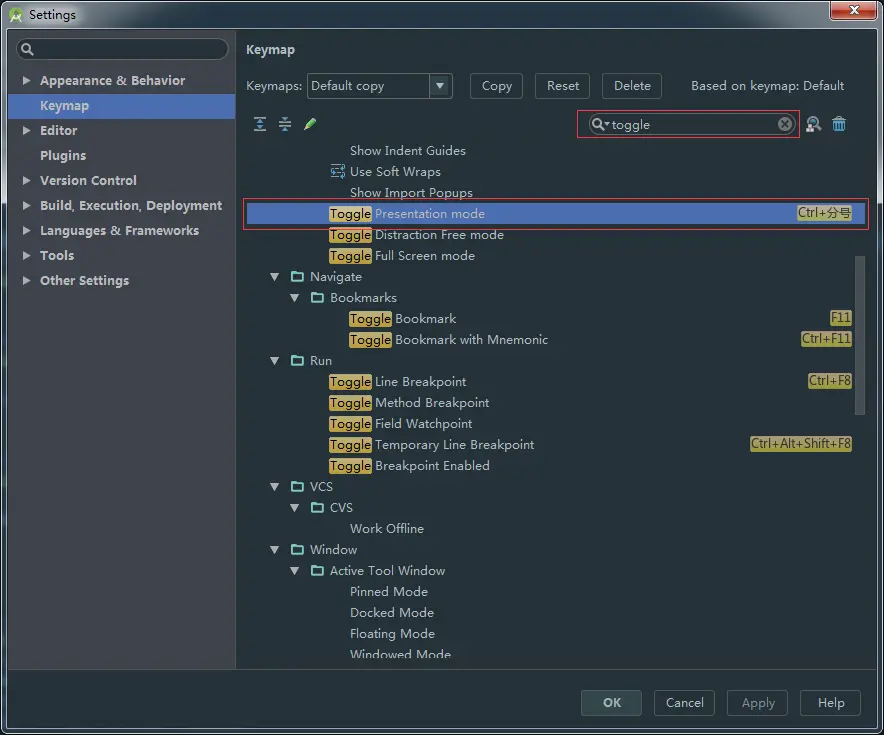Click the Use Soft Wraps icon
This screenshot has height=735, width=884.
click(x=338, y=171)
